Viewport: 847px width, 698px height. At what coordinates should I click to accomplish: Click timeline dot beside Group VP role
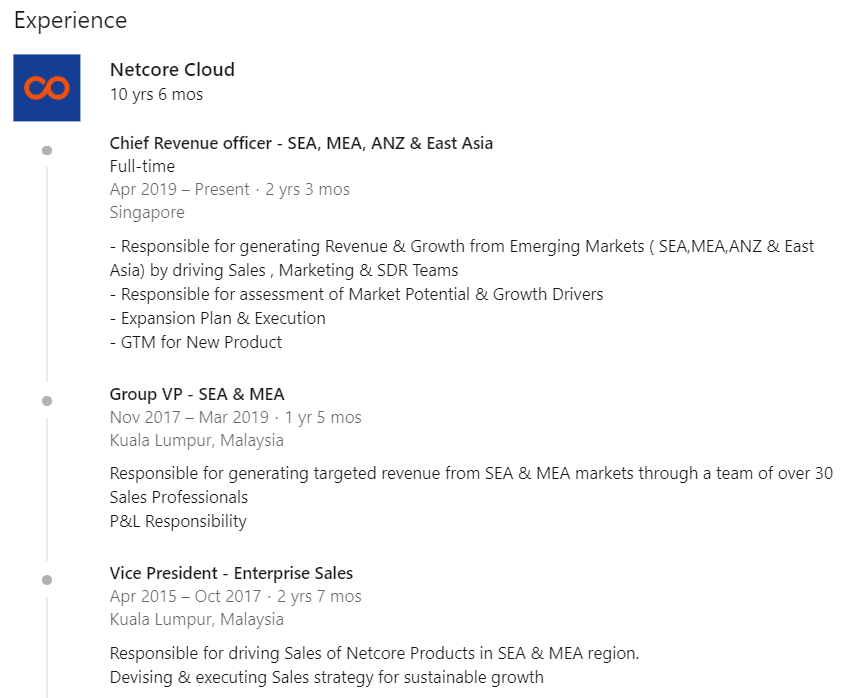pos(47,401)
